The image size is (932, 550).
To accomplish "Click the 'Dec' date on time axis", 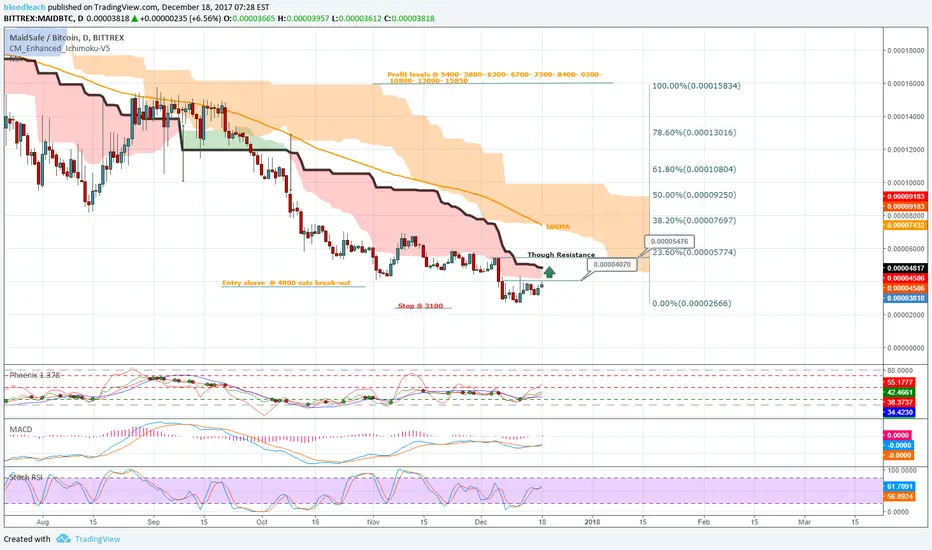I will (481, 522).
